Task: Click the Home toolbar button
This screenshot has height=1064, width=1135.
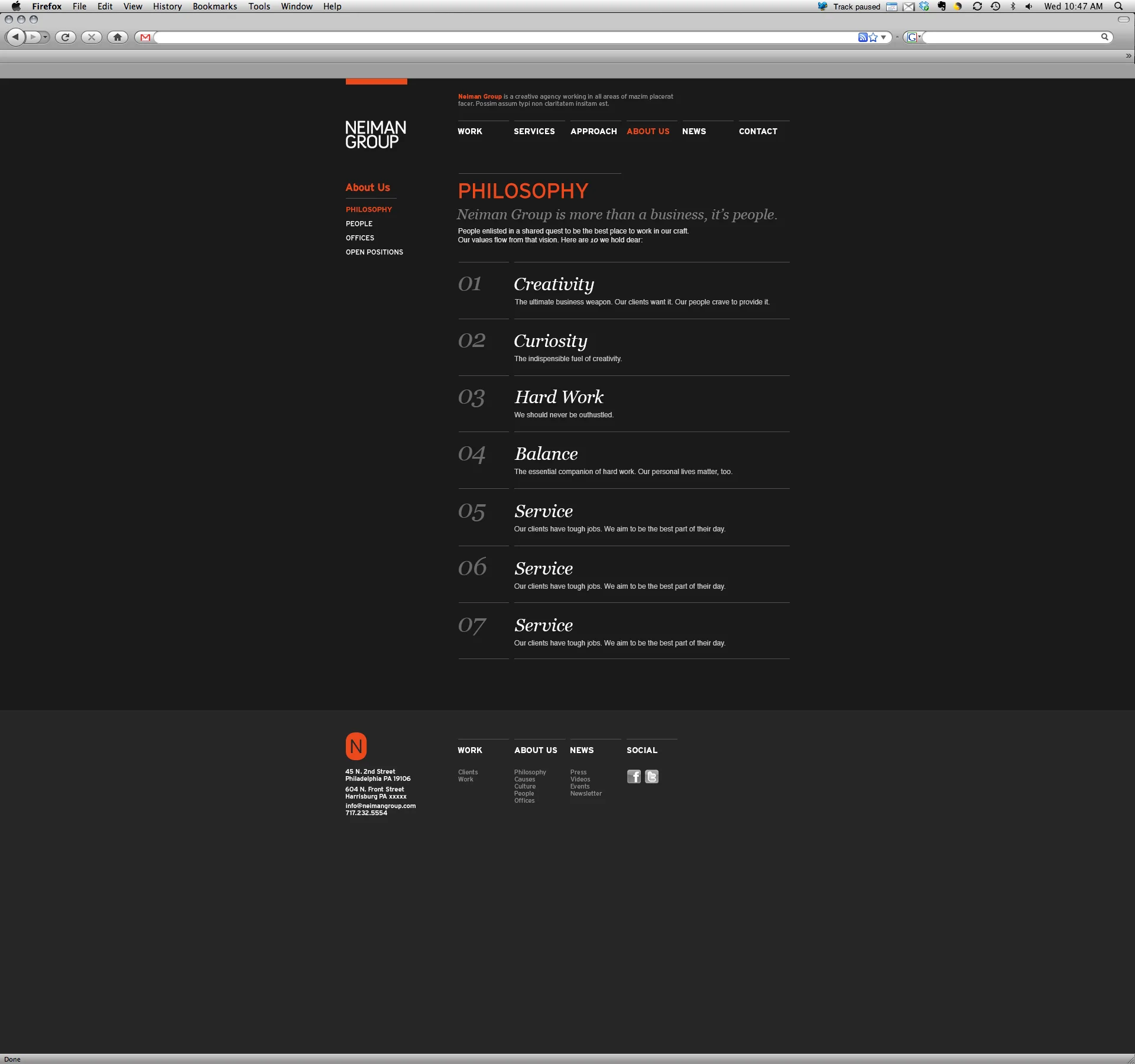Action: tap(118, 37)
